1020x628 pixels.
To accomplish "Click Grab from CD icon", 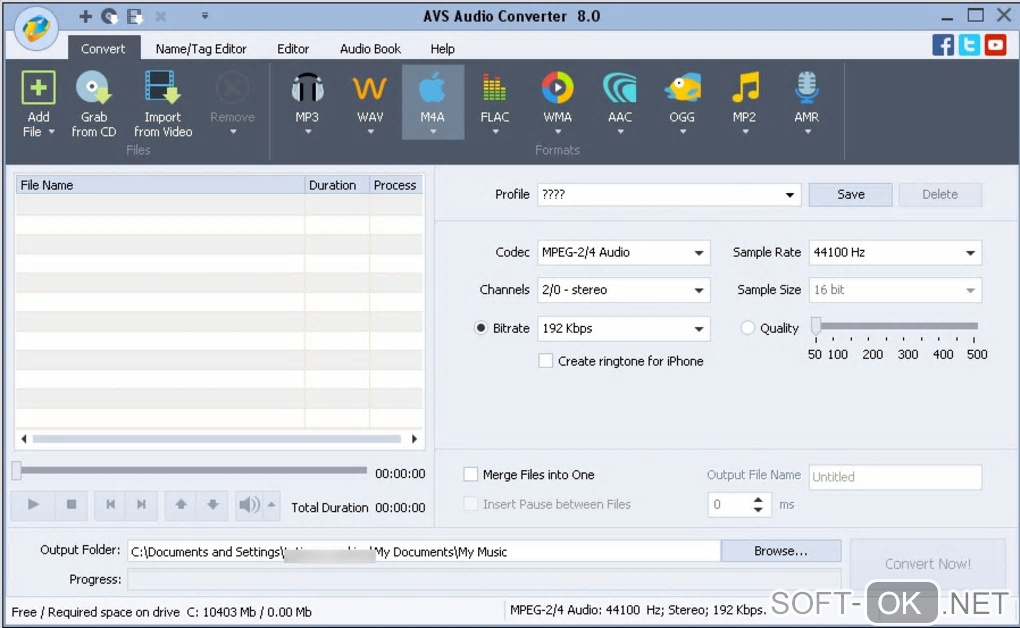I will click(x=94, y=88).
